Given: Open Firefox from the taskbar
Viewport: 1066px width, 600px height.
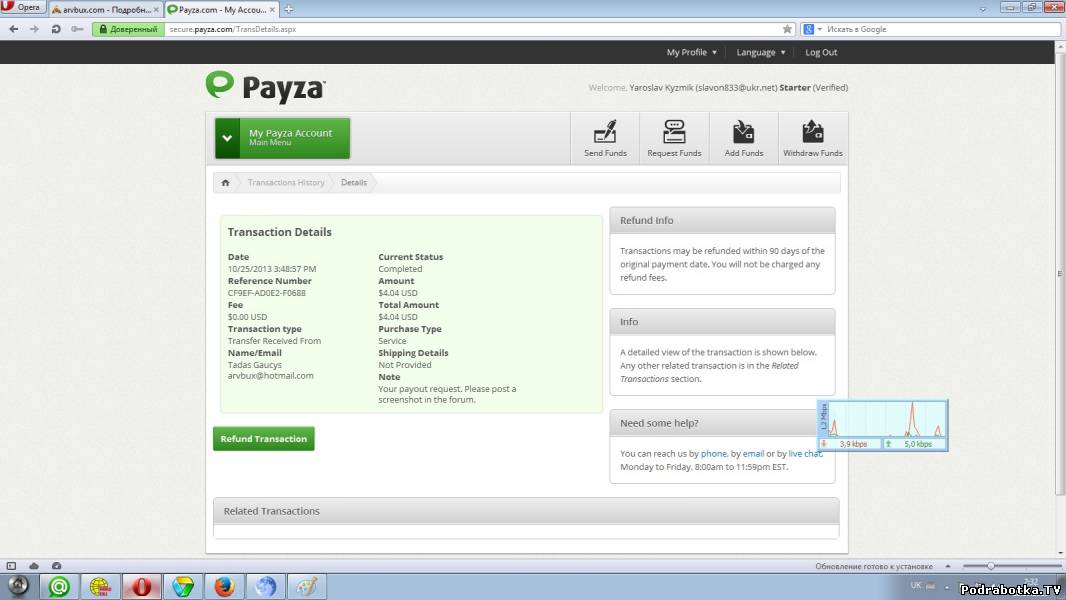Looking at the screenshot, I should [x=224, y=586].
